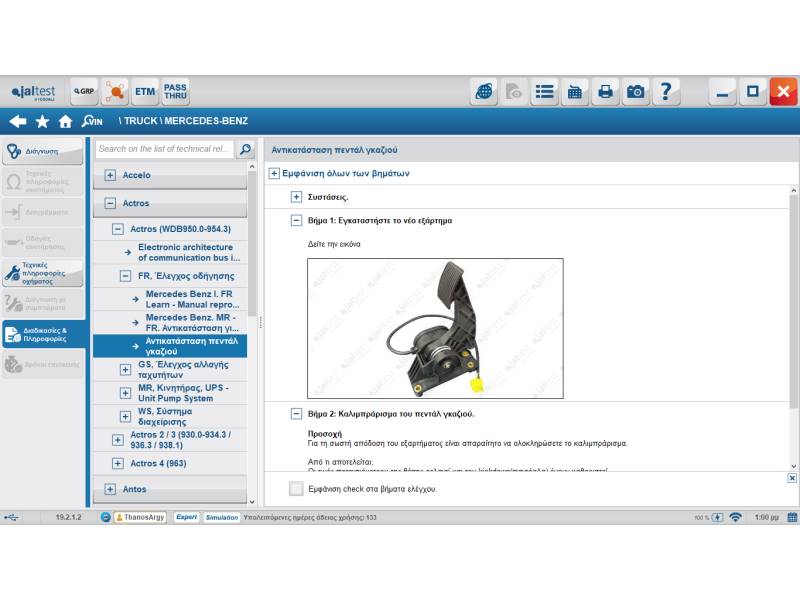Collapse the Actros (WDB950.0-954.3) node

[x=118, y=229]
